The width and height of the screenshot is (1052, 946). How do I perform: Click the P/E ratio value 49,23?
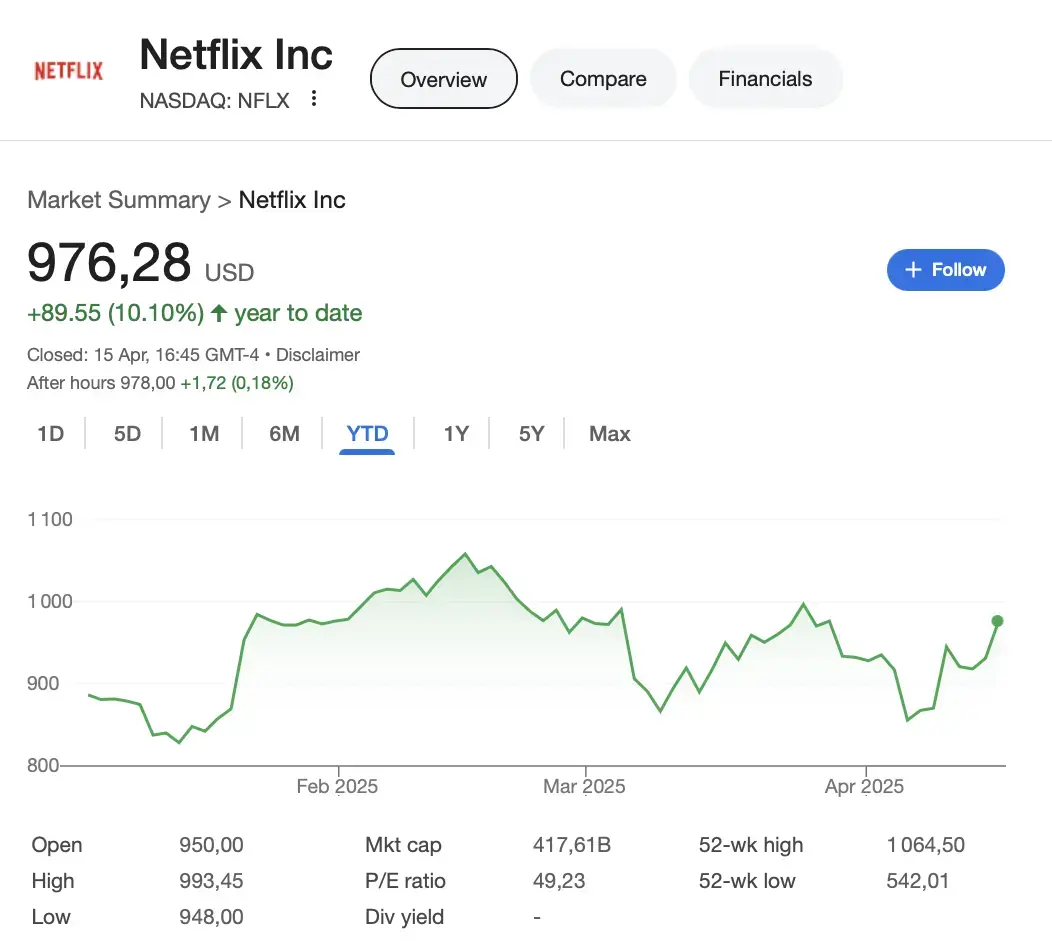[x=559, y=880]
